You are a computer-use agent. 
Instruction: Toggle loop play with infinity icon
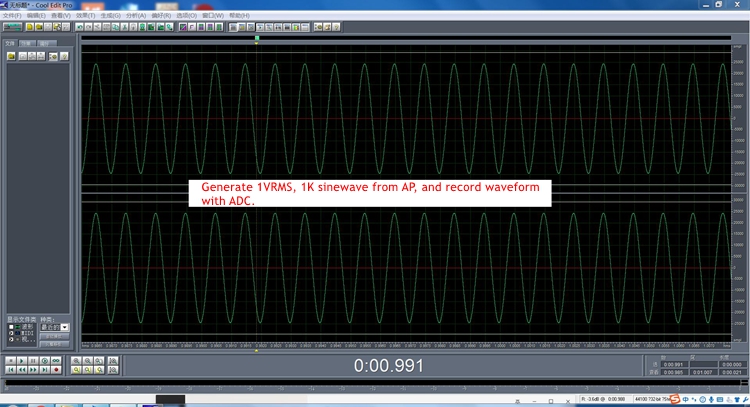tap(56, 360)
